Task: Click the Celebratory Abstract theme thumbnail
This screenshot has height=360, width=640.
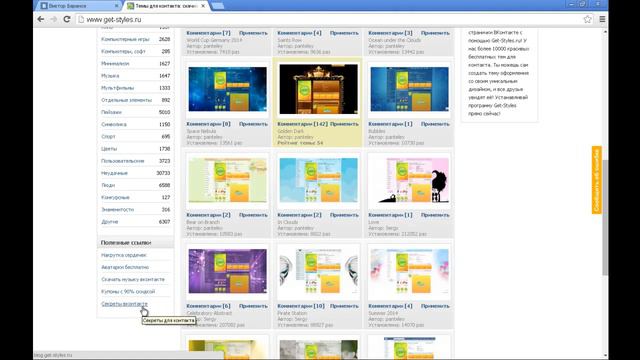Action: click(227, 271)
